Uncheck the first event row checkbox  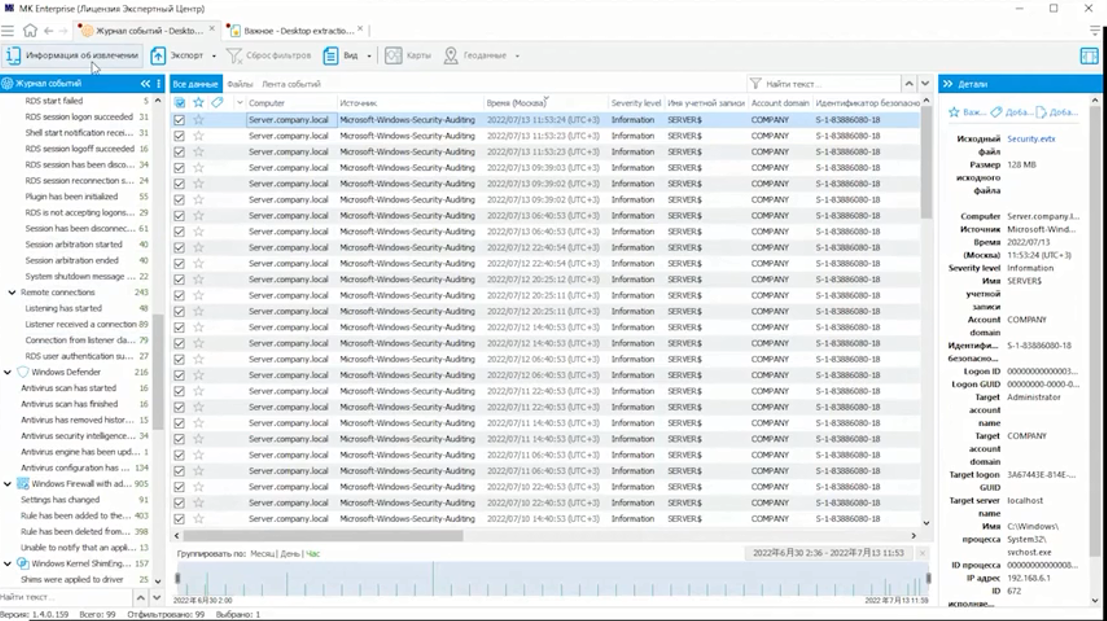point(179,120)
